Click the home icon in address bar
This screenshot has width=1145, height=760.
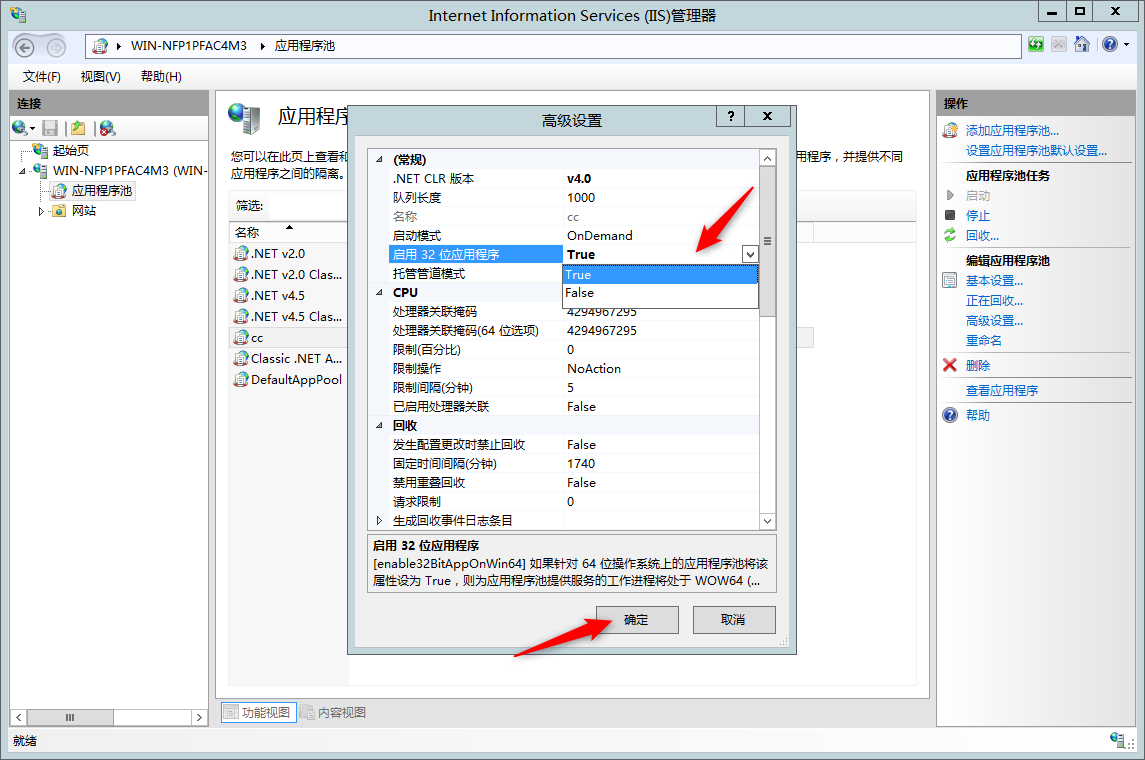pyautogui.click(x=1081, y=45)
